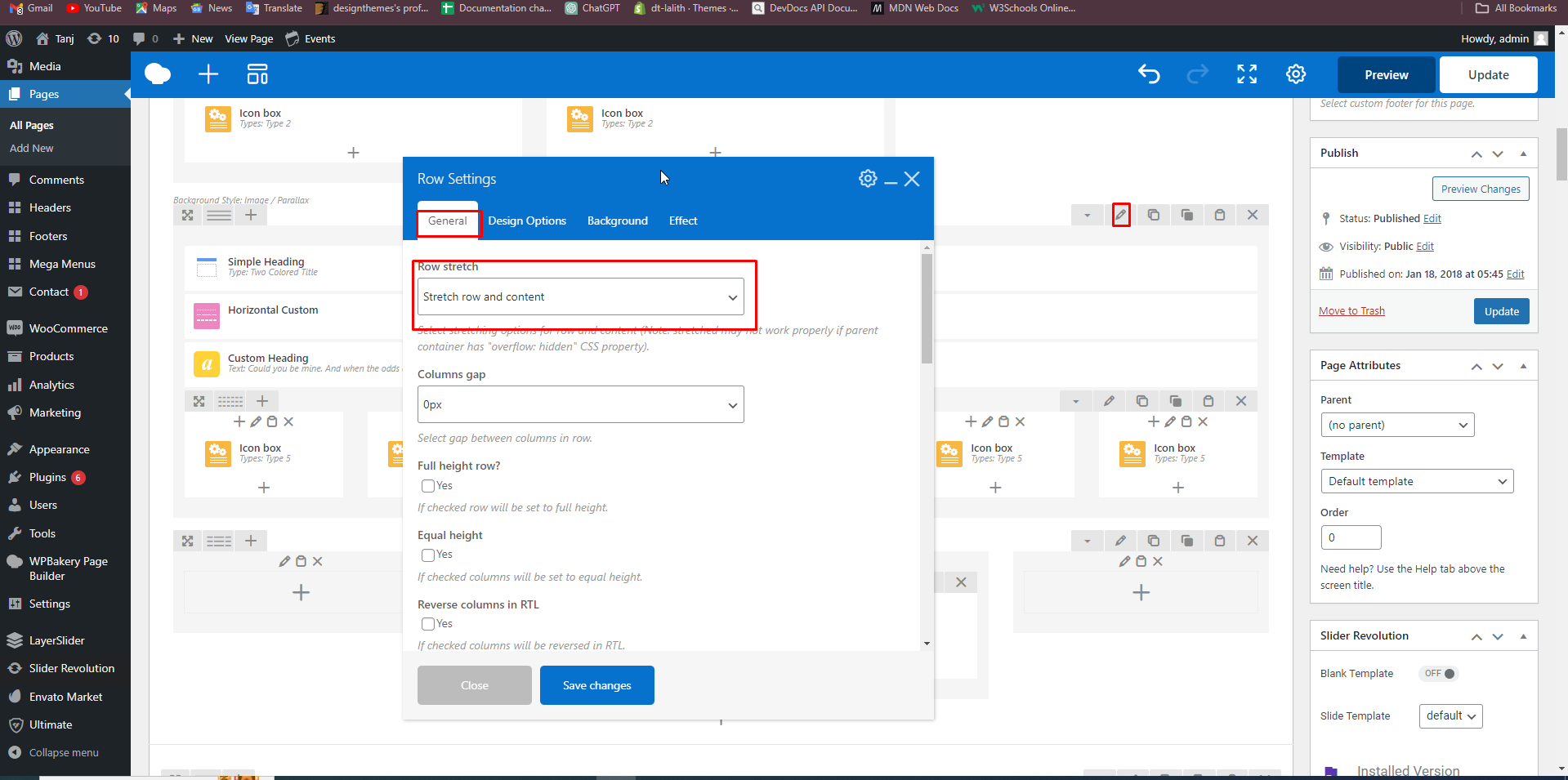Viewport: 1568px width, 780px height.
Task: Check Equal height Yes checkbox
Action: click(x=427, y=555)
